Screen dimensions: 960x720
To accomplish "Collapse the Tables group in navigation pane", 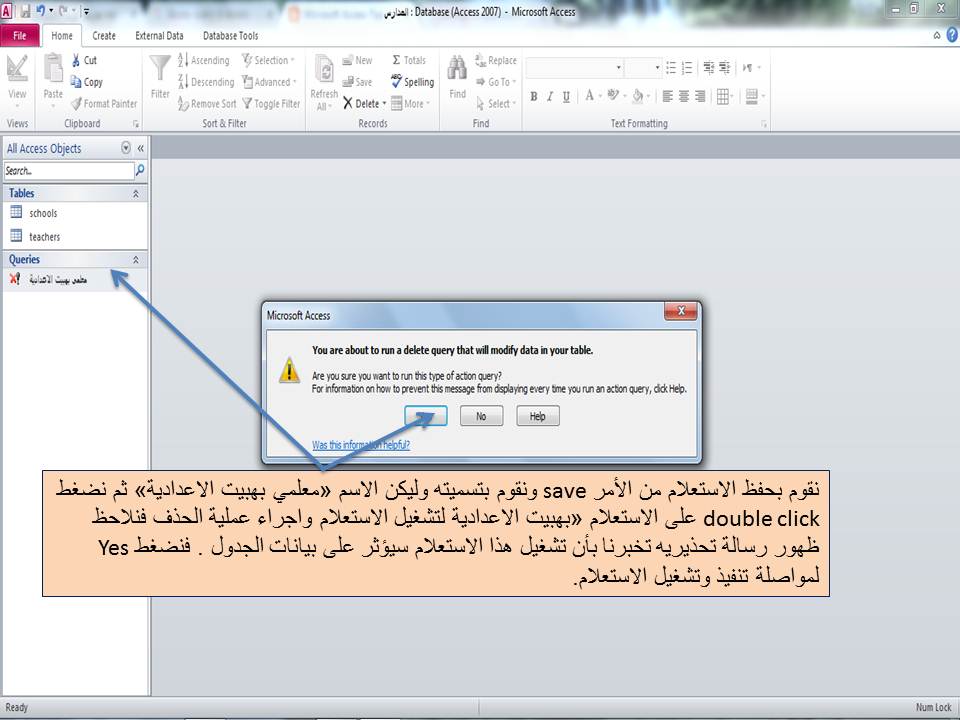I will pyautogui.click(x=136, y=192).
